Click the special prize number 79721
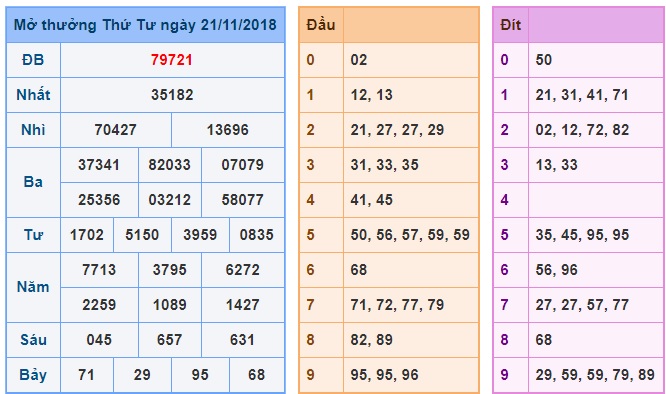Screen dimensions: 666x394 172,60
